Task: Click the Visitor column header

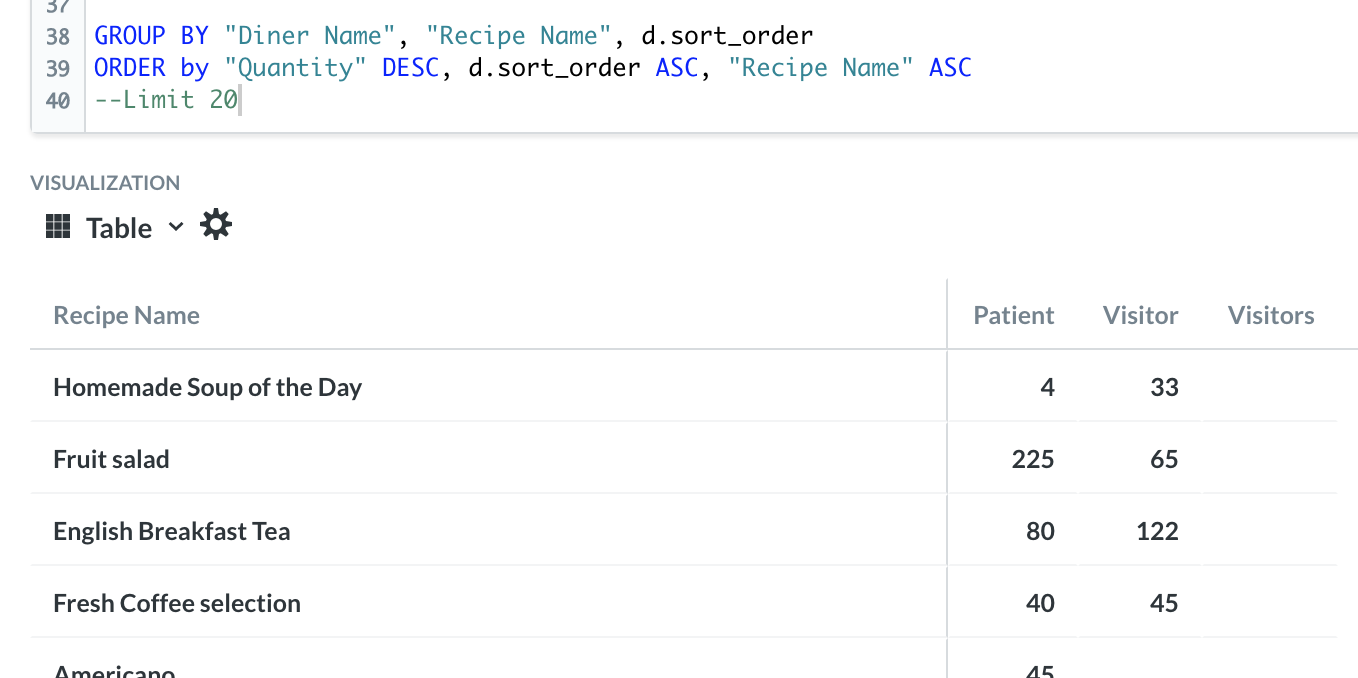Action: coord(1140,315)
